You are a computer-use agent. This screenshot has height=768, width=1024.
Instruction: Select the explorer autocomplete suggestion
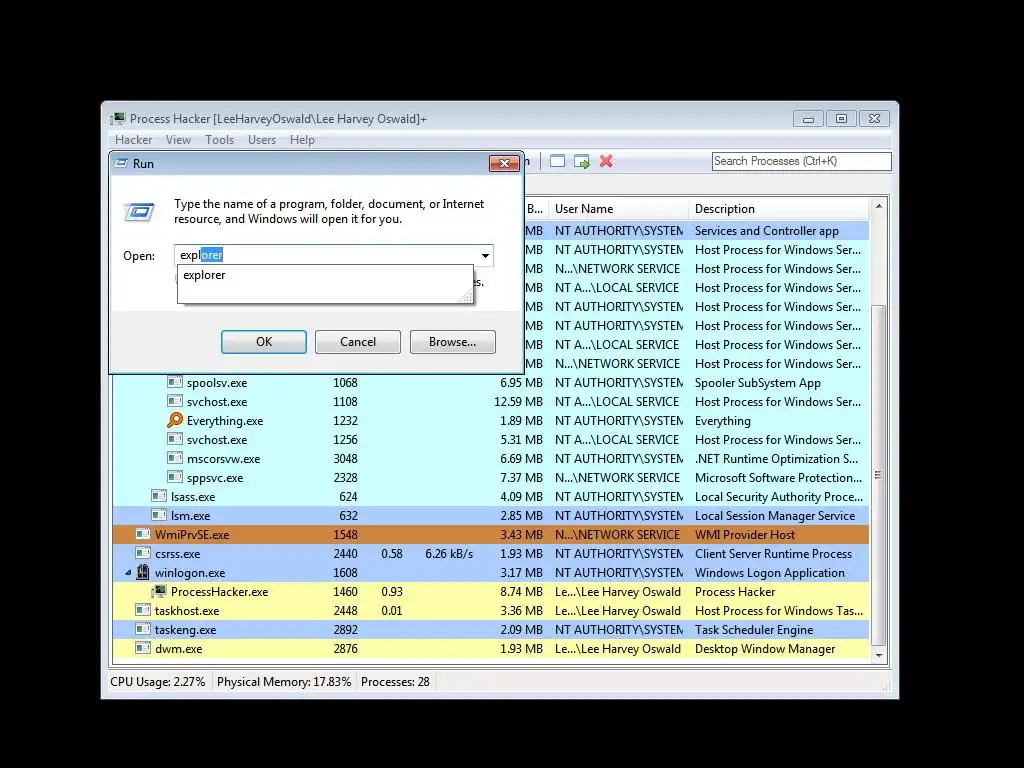(325, 275)
